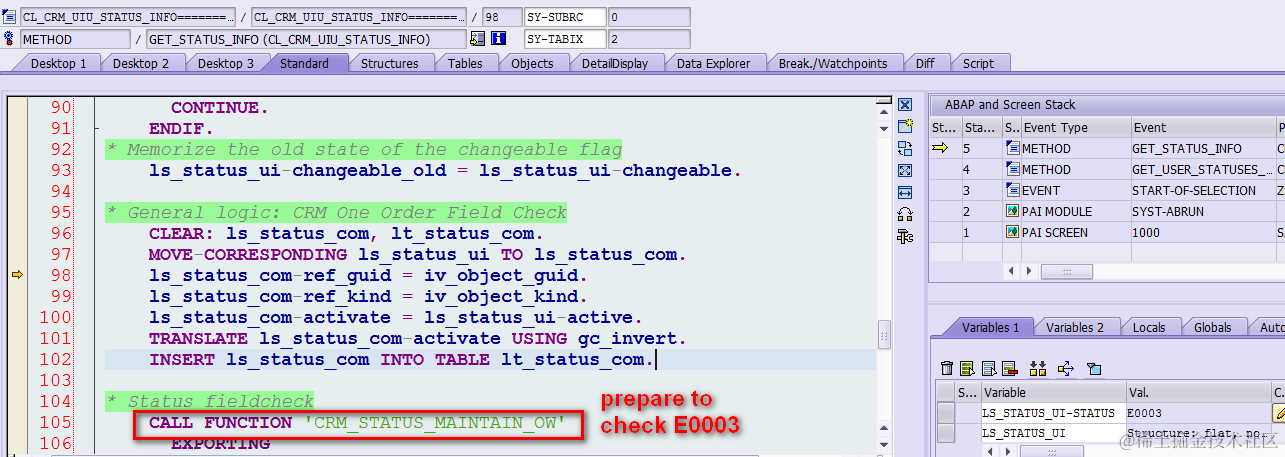This screenshot has height=457, width=1285.
Task: Click the PAI SCREEN row icon
Action: tap(1012, 233)
